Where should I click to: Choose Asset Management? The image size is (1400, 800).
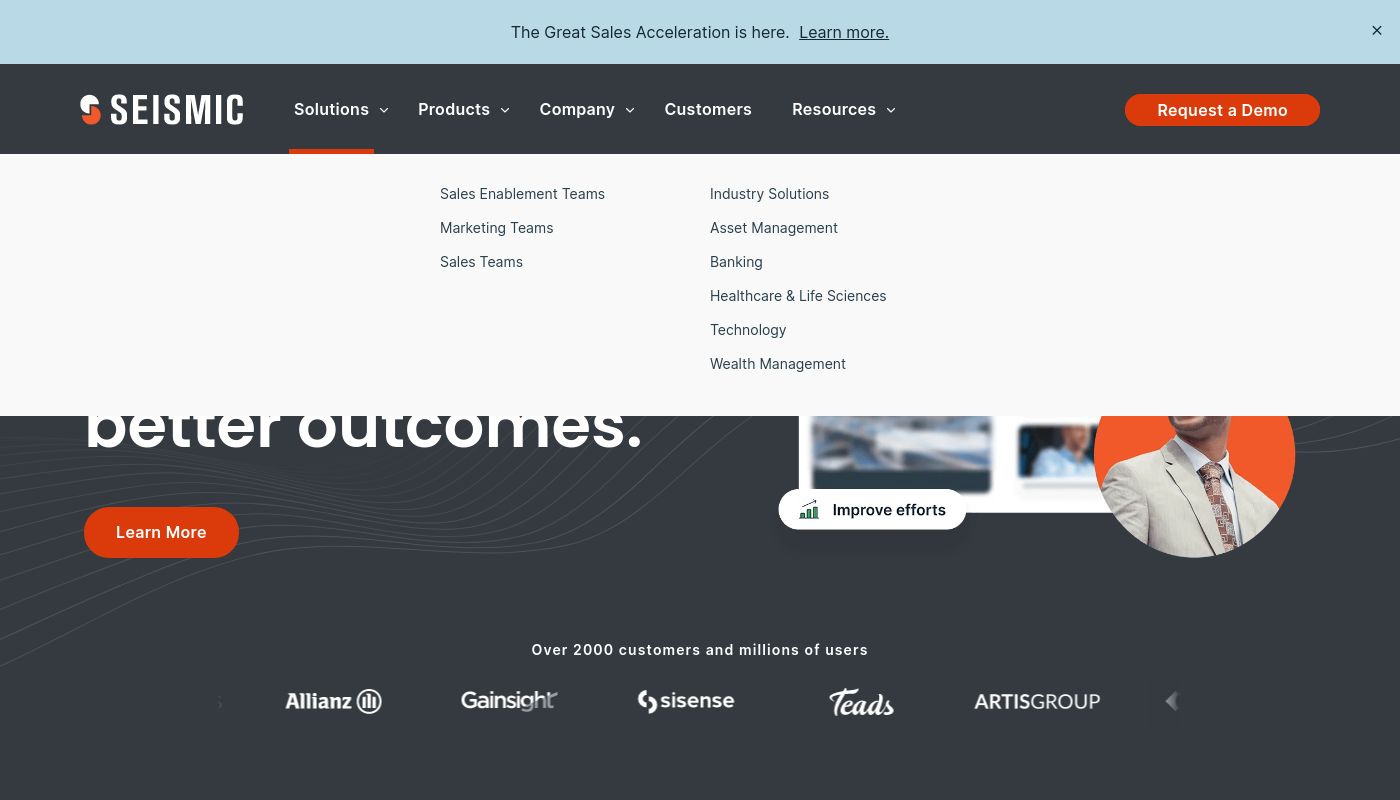click(774, 228)
